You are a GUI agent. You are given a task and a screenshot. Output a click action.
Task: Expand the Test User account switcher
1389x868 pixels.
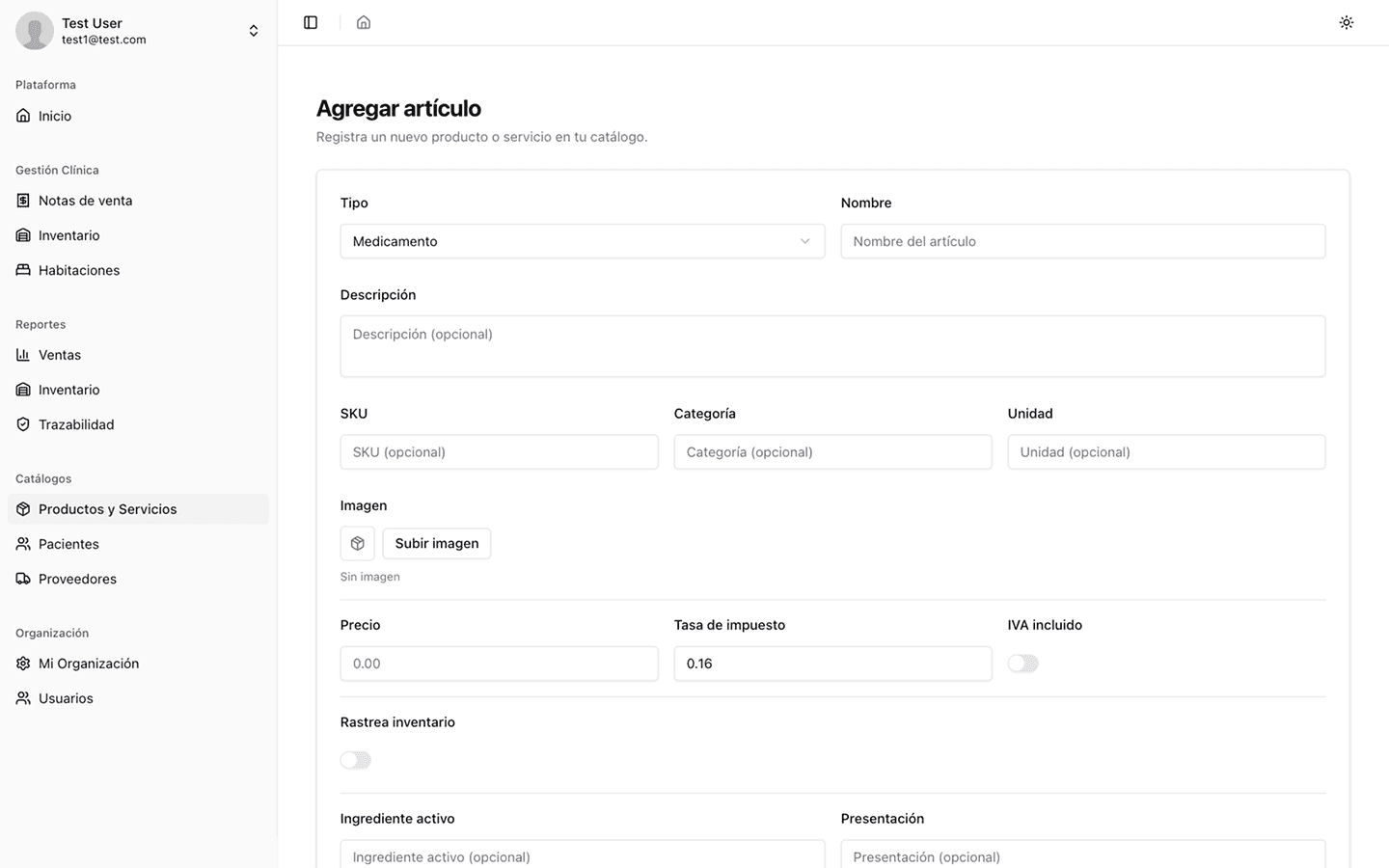coord(253,31)
